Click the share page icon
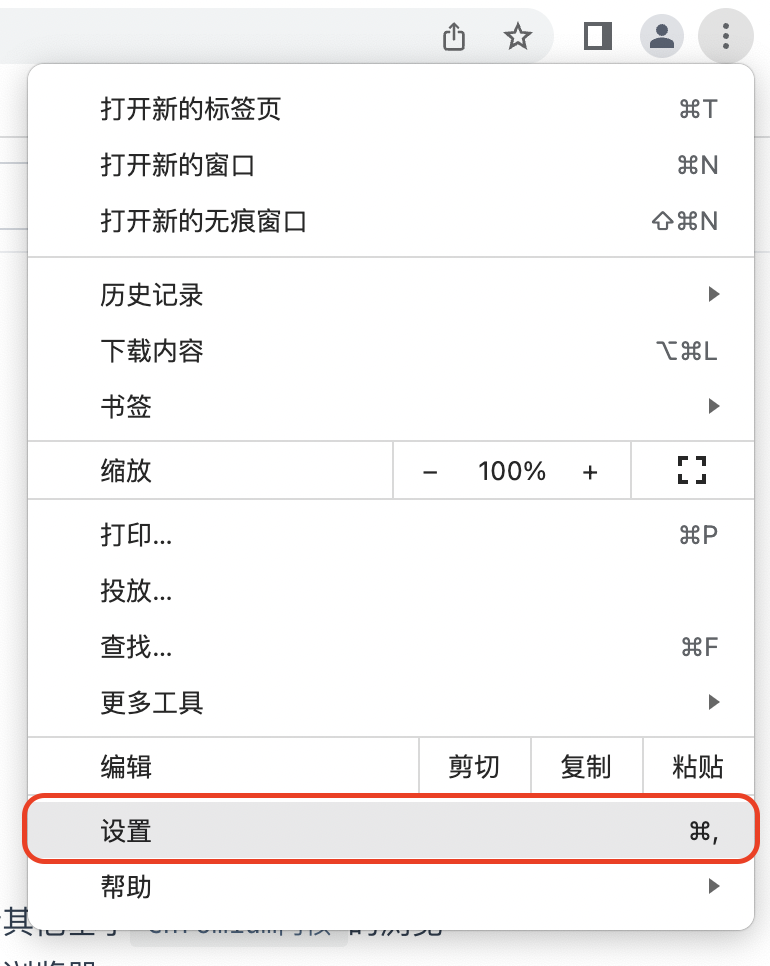Viewport: 770px width, 966px height. pos(454,38)
